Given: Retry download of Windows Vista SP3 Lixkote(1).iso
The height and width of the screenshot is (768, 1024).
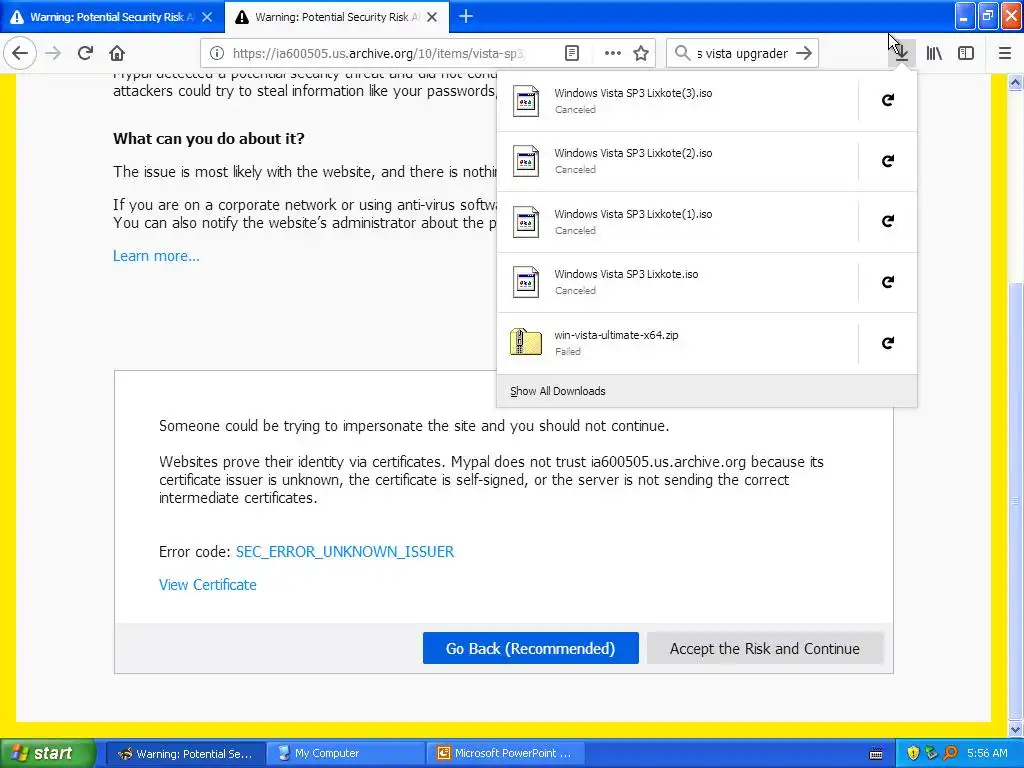Looking at the screenshot, I should (x=888, y=221).
